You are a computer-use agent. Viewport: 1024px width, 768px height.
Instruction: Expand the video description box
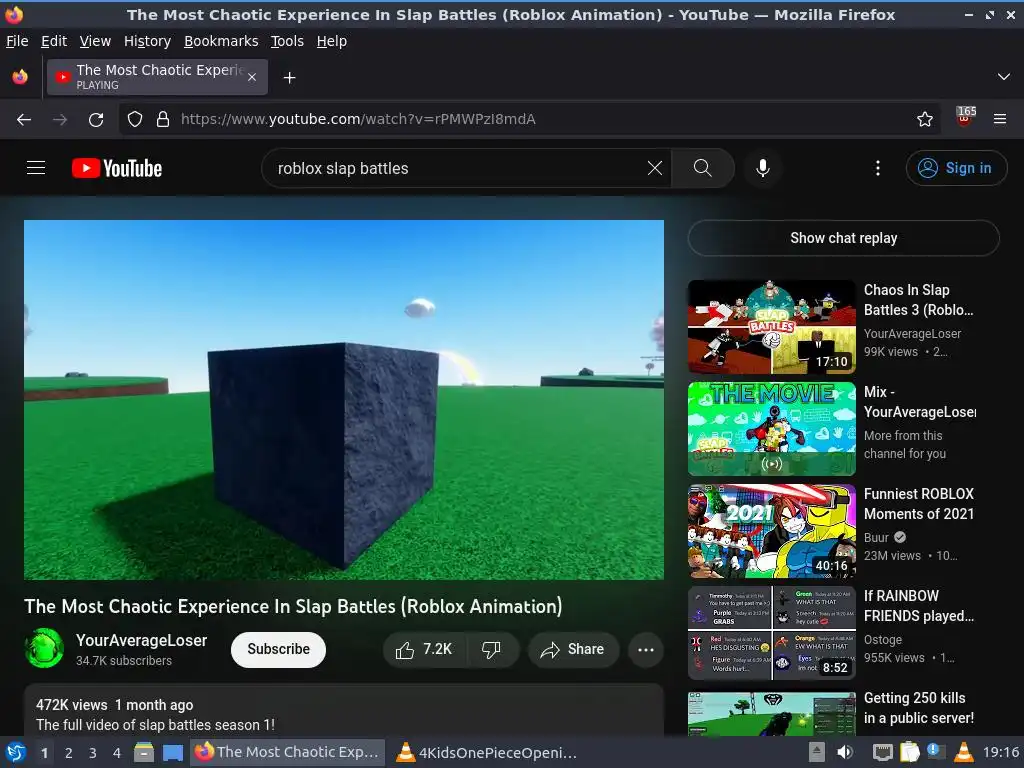click(344, 711)
